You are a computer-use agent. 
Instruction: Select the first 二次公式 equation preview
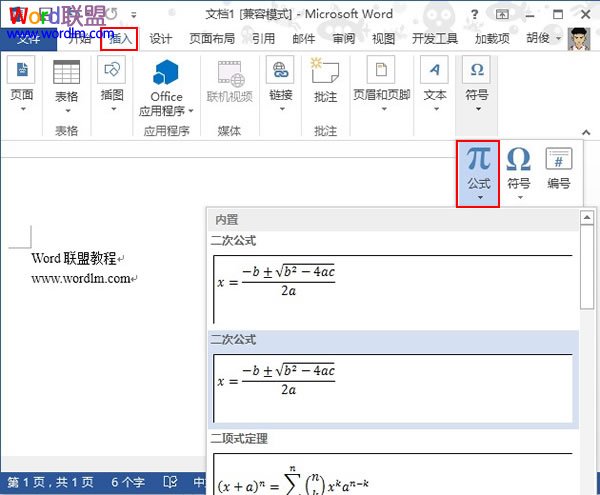393,289
